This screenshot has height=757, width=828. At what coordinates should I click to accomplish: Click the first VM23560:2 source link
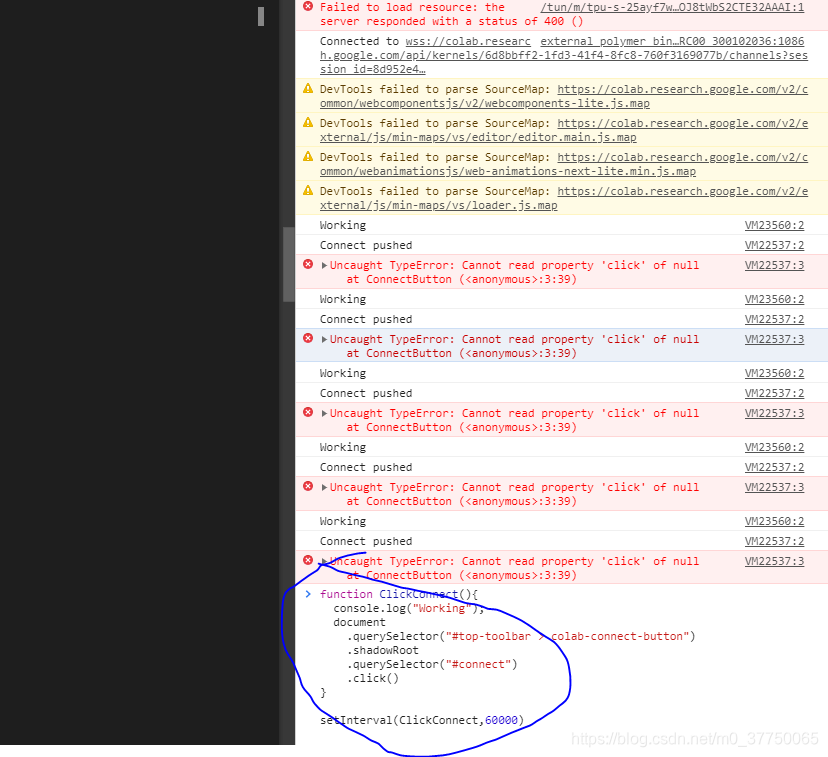[x=774, y=225]
